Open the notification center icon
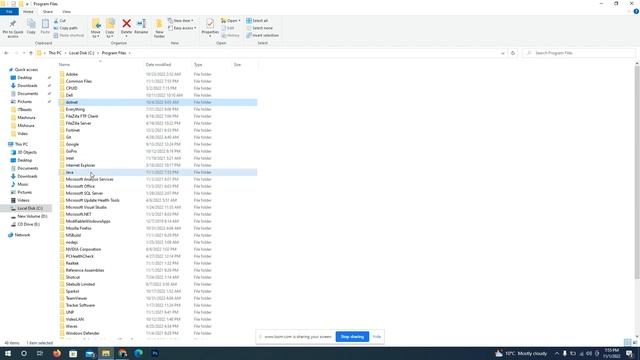The image size is (640, 360). (629, 353)
